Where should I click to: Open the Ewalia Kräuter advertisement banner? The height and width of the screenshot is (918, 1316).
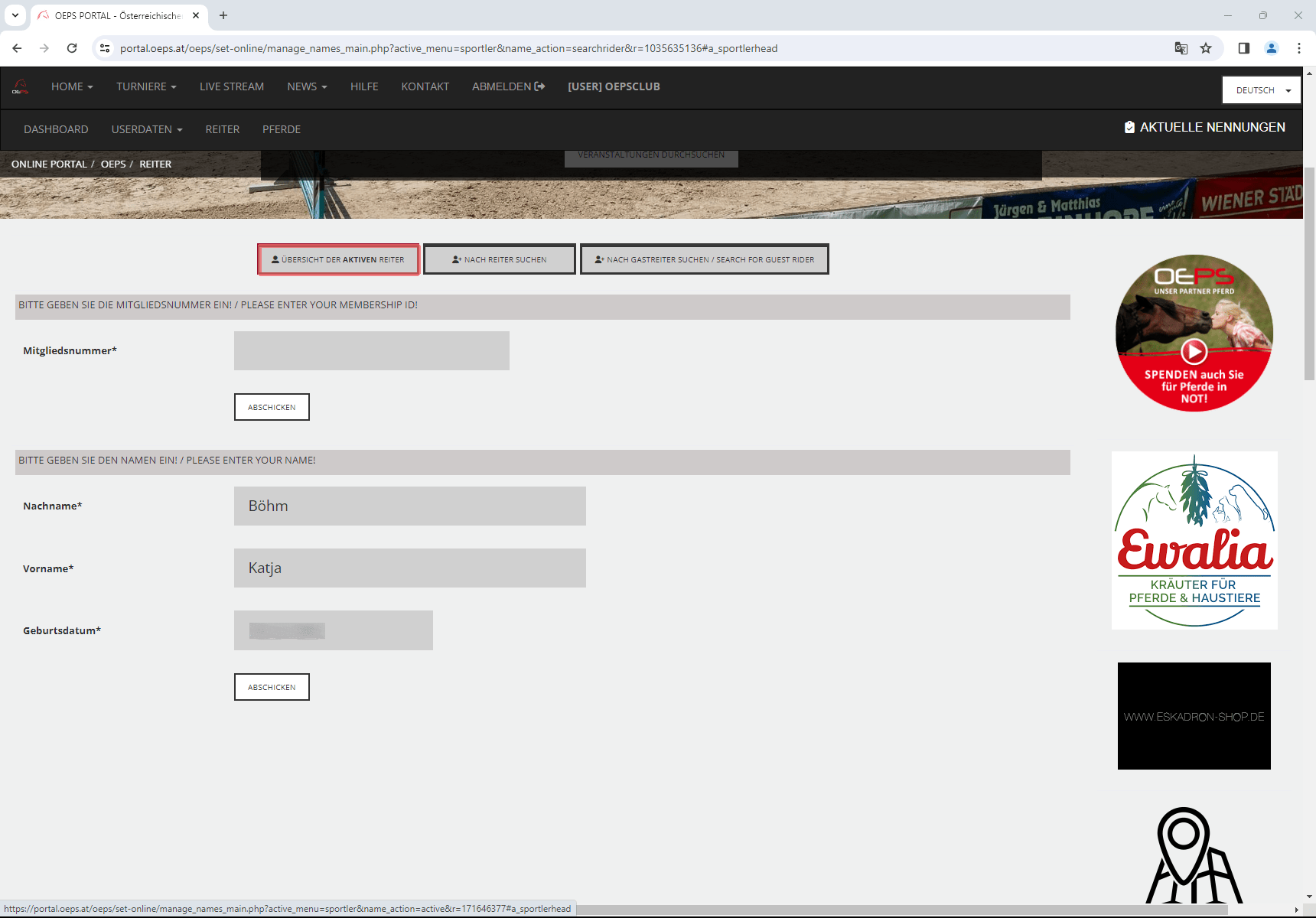point(1194,540)
